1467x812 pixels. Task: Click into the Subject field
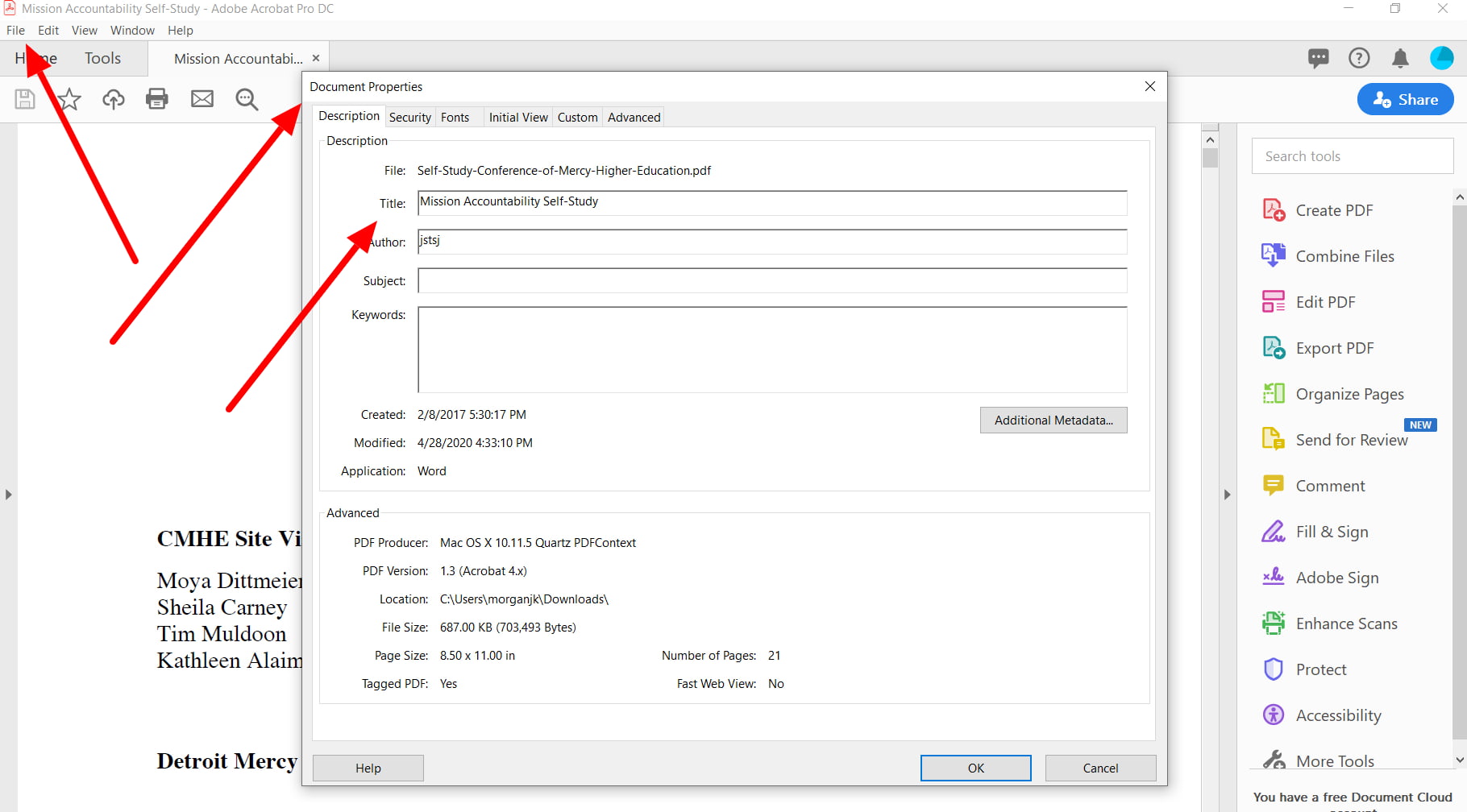click(x=772, y=280)
